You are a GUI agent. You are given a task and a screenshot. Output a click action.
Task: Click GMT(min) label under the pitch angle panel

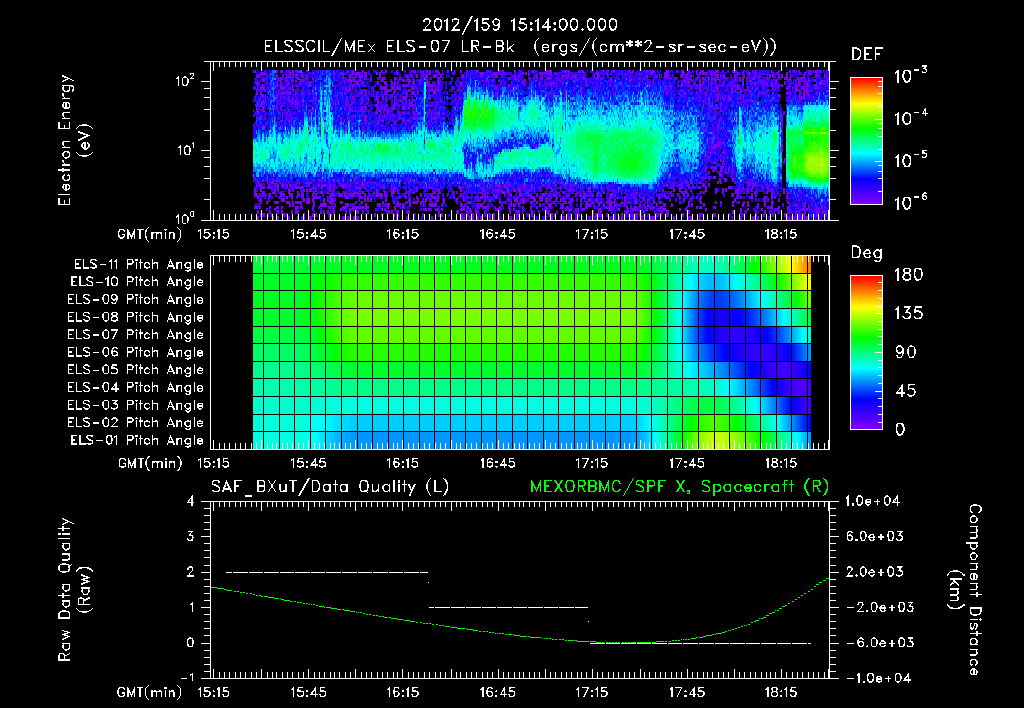coord(150,463)
